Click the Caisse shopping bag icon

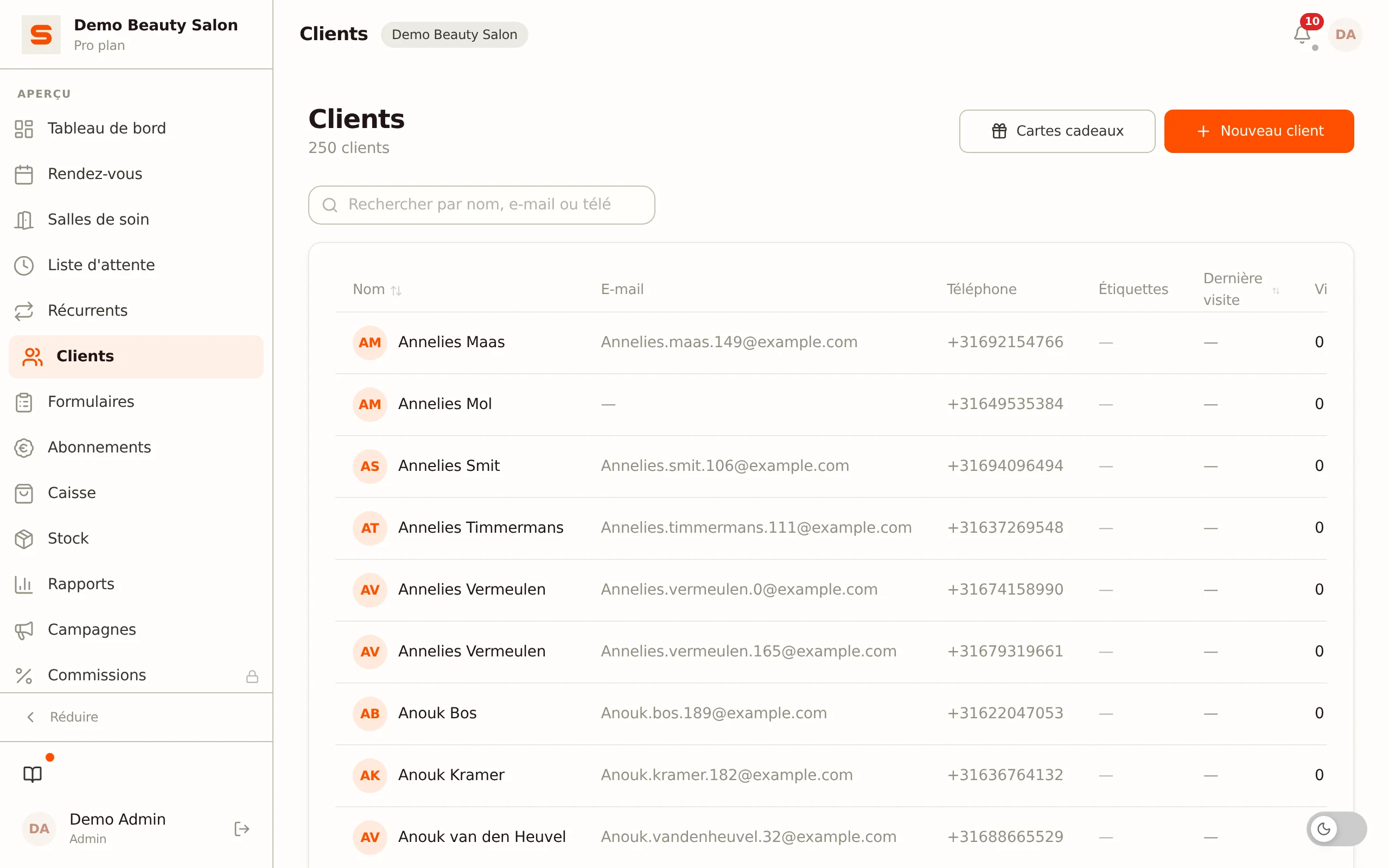click(23, 493)
